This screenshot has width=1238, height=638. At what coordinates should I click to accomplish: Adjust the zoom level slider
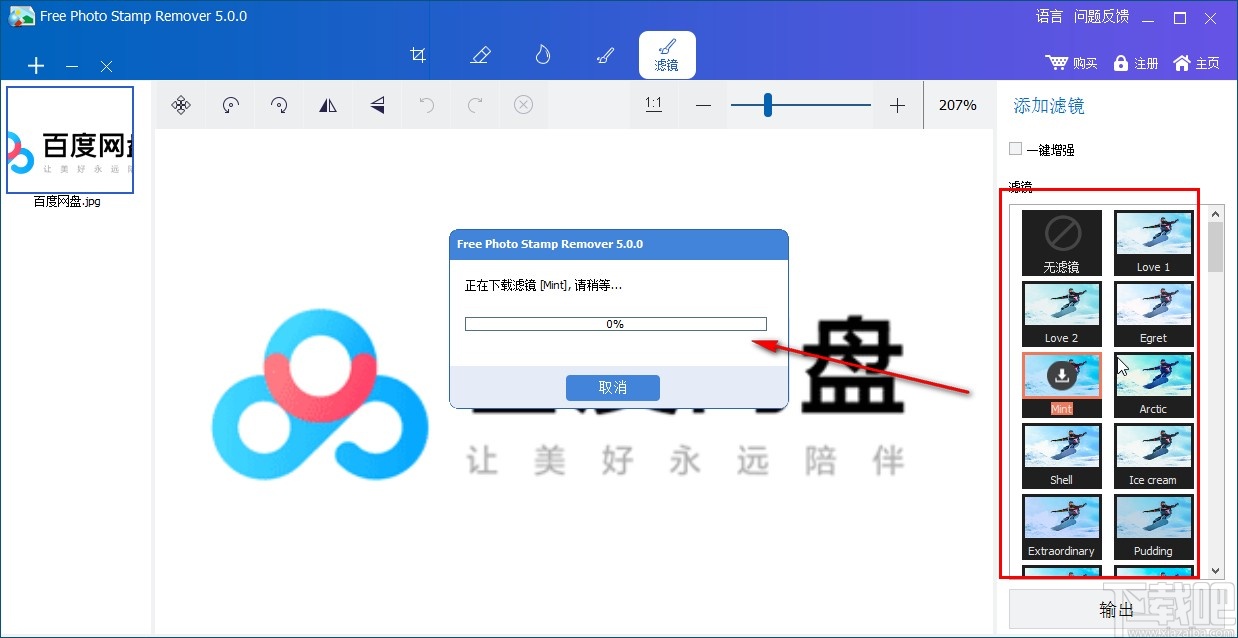[768, 104]
